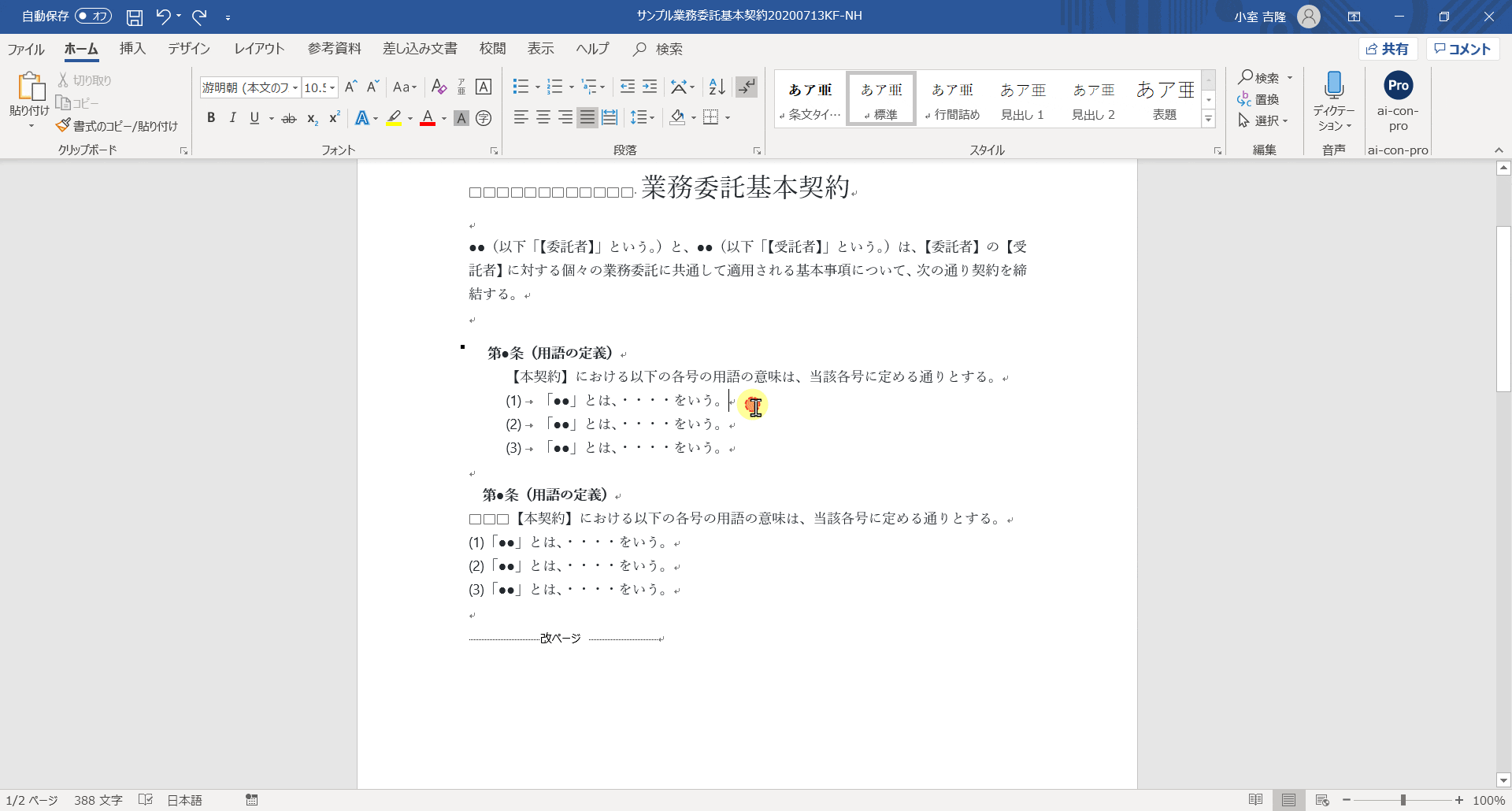Click the Clear Formatting eraser icon
Viewport: 1512px width, 811px height.
[x=439, y=87]
